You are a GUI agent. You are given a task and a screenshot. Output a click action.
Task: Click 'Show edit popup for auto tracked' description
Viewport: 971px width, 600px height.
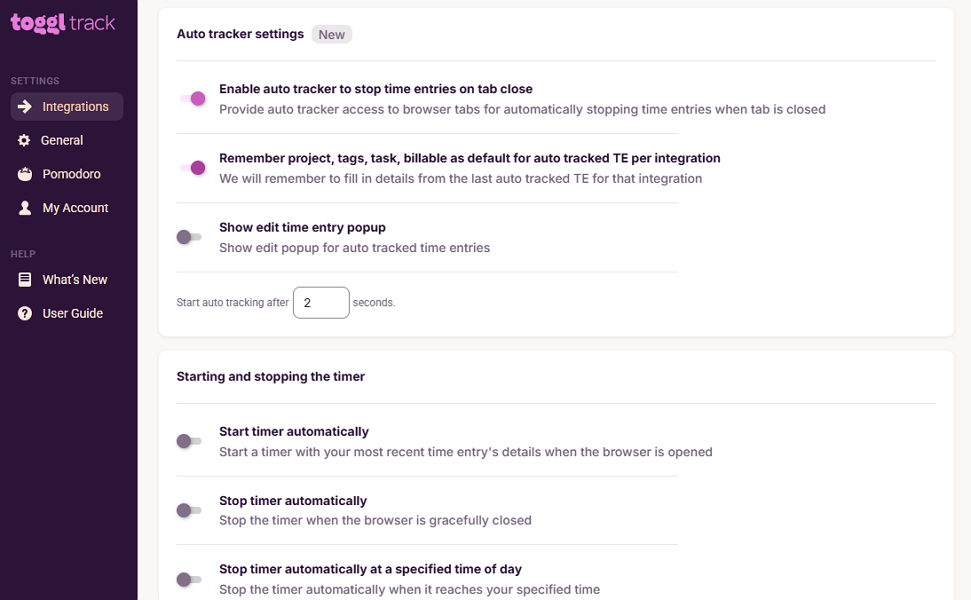(354, 248)
